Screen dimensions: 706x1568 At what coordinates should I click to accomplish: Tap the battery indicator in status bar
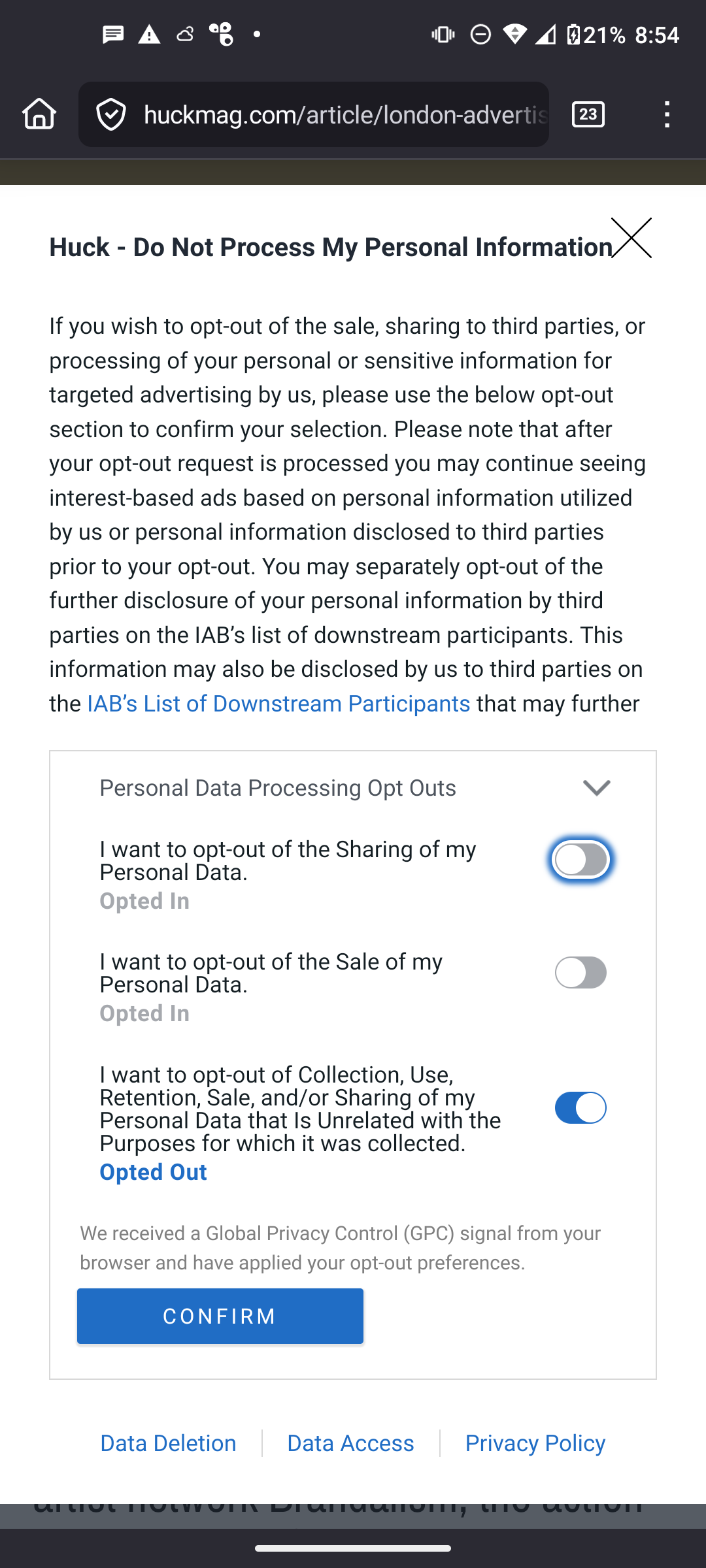(574, 34)
